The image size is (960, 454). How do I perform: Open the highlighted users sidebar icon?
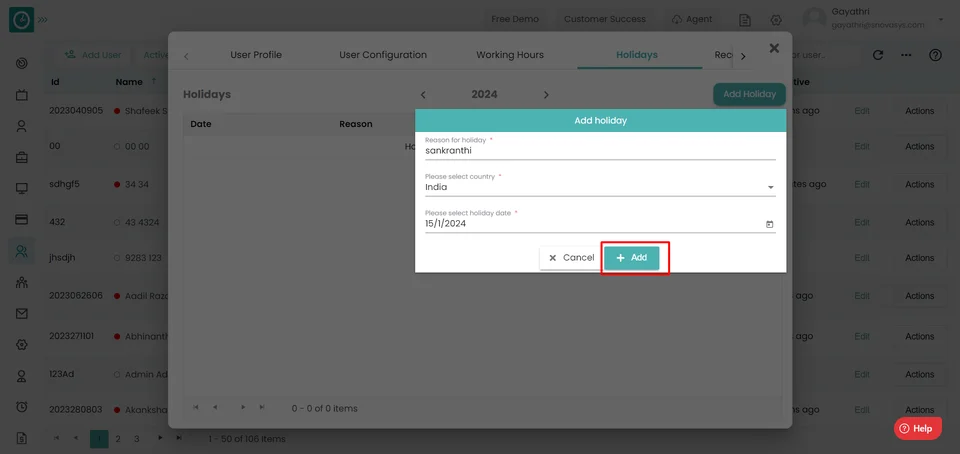[x=22, y=251]
